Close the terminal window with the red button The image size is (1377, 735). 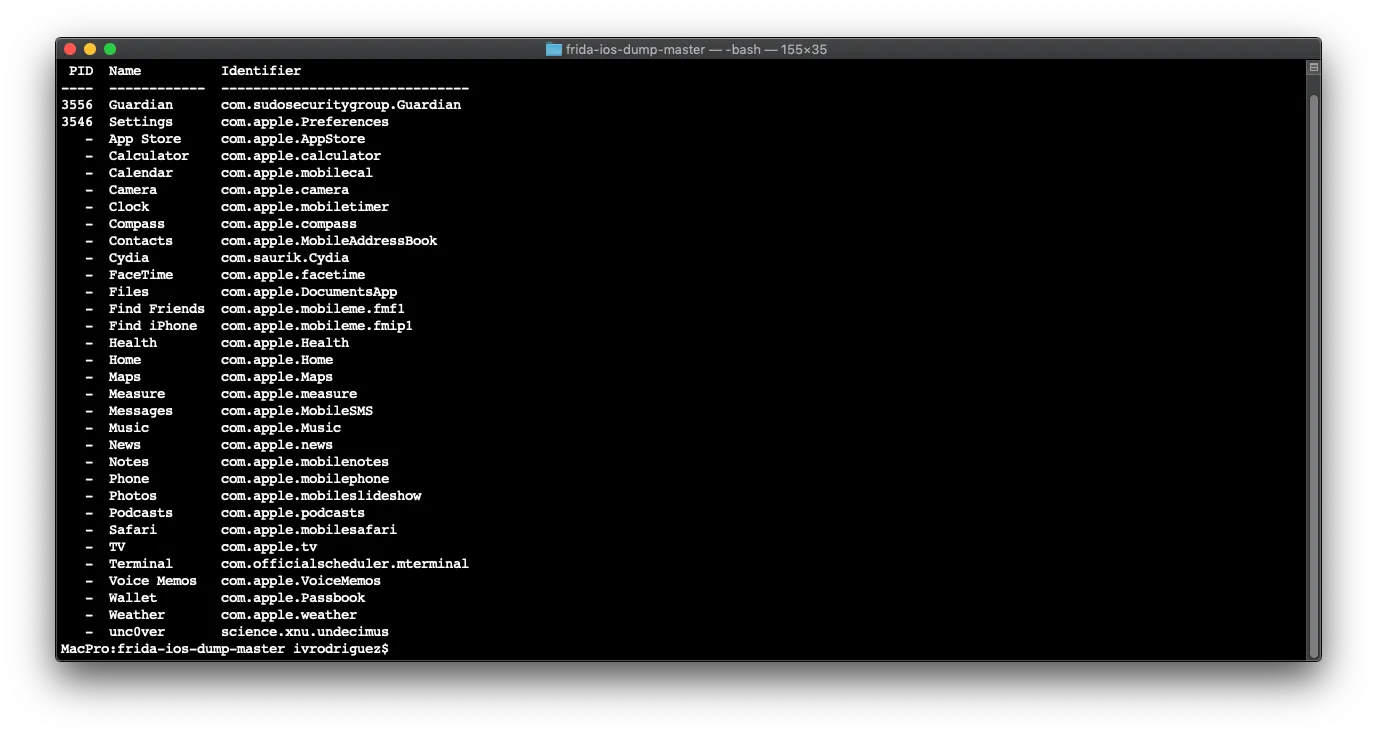point(70,49)
